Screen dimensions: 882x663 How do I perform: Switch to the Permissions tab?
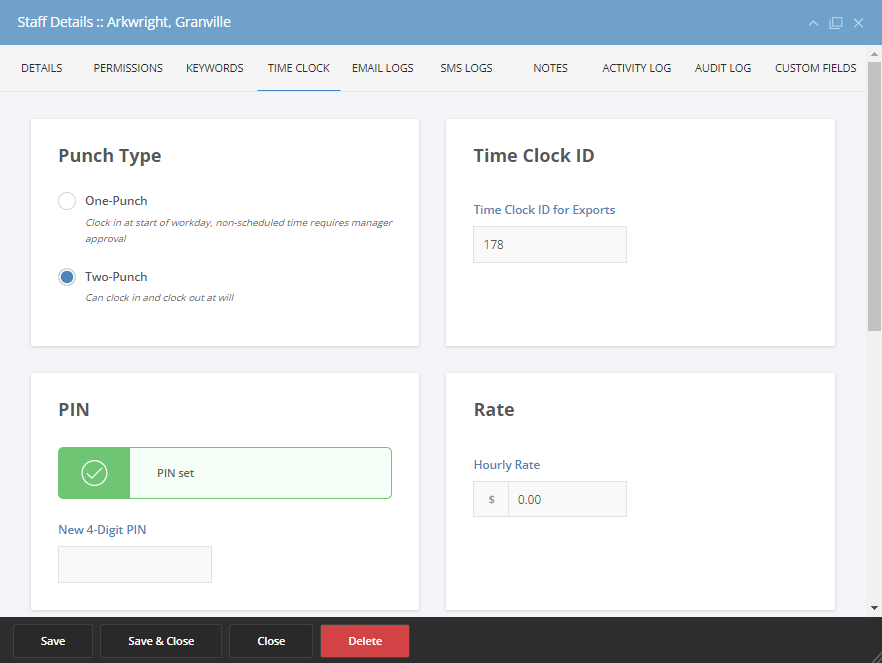(127, 68)
